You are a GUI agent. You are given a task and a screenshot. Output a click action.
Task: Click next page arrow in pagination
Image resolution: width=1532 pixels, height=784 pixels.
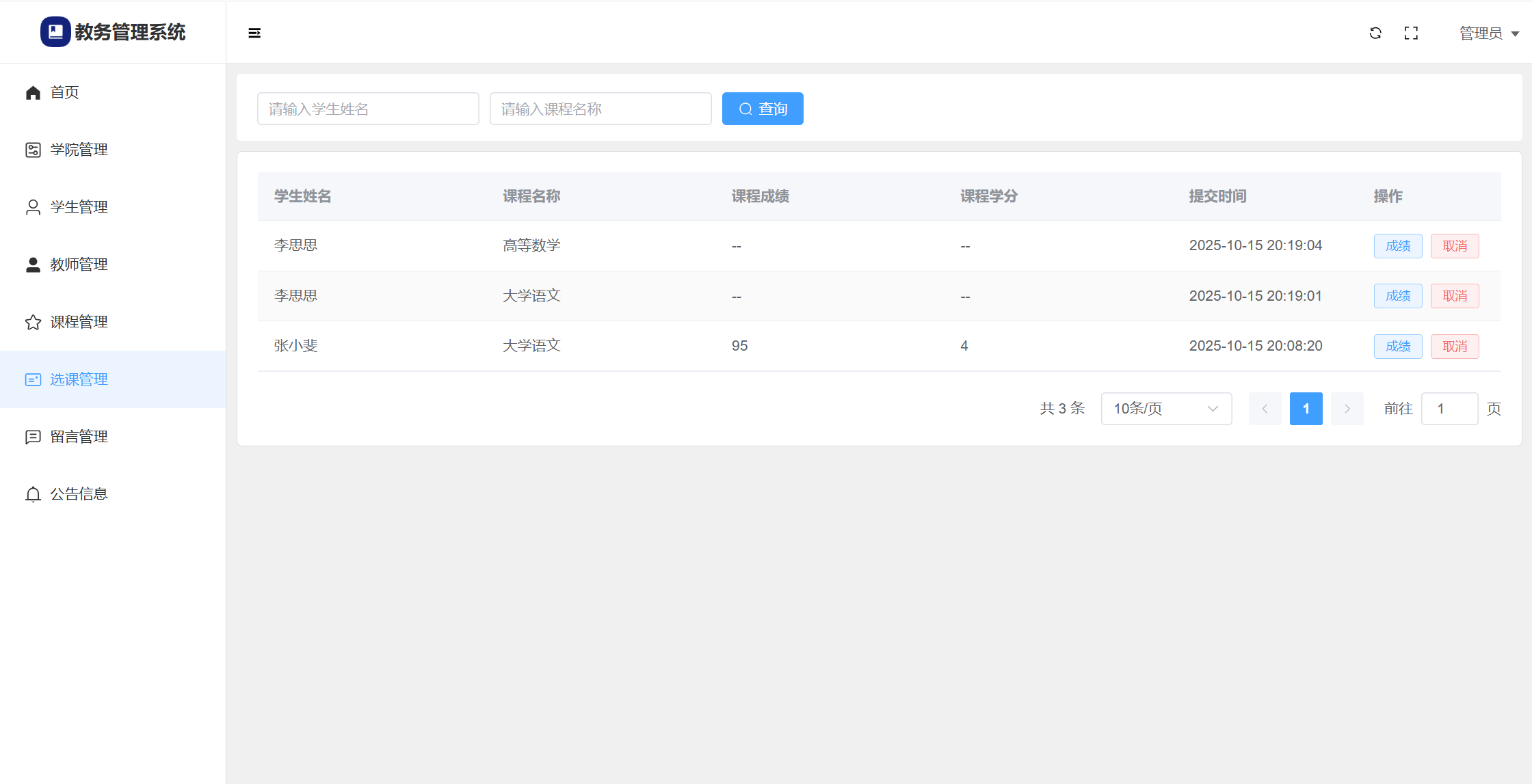coord(1347,409)
